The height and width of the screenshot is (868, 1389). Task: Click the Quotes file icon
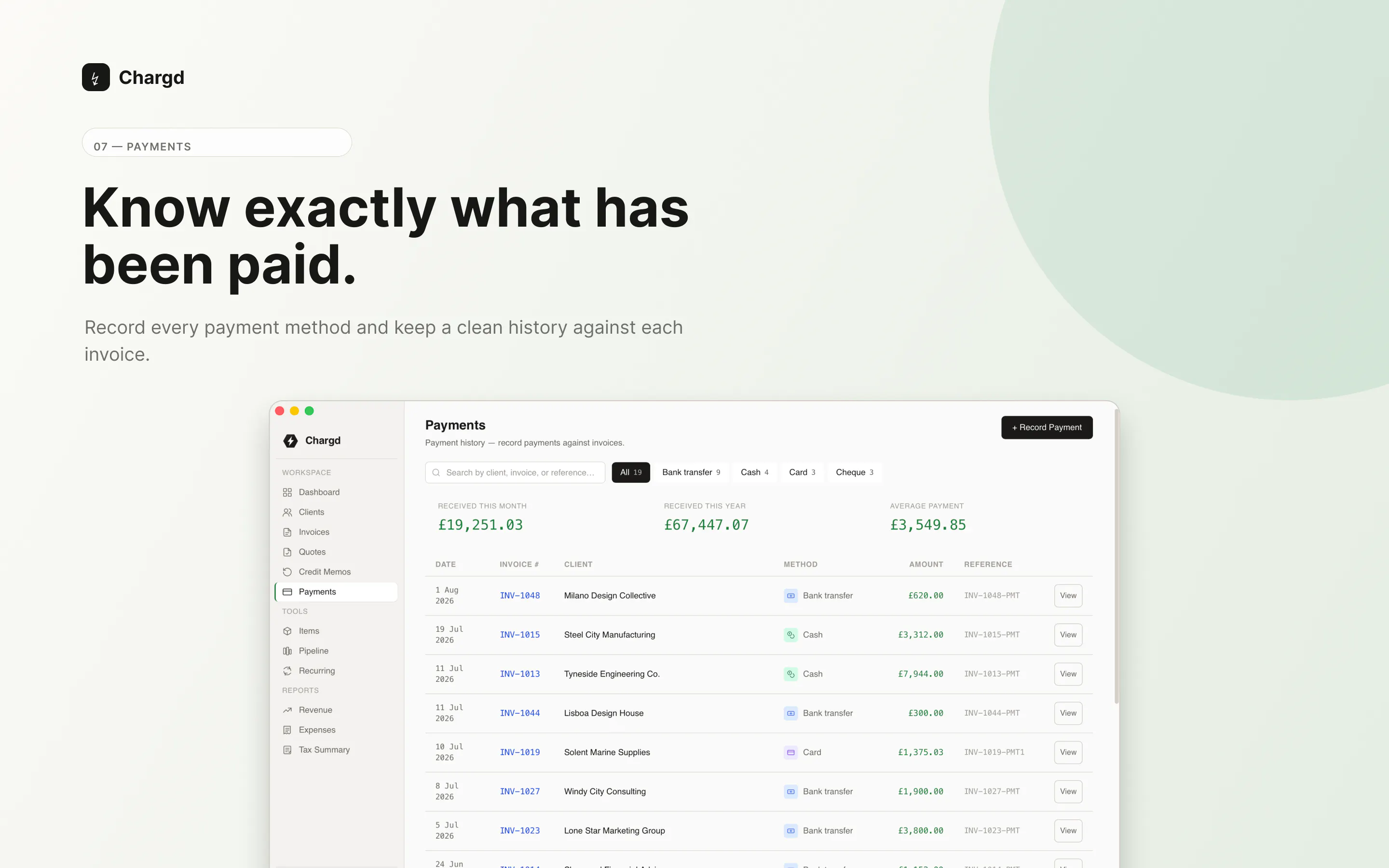tap(287, 552)
